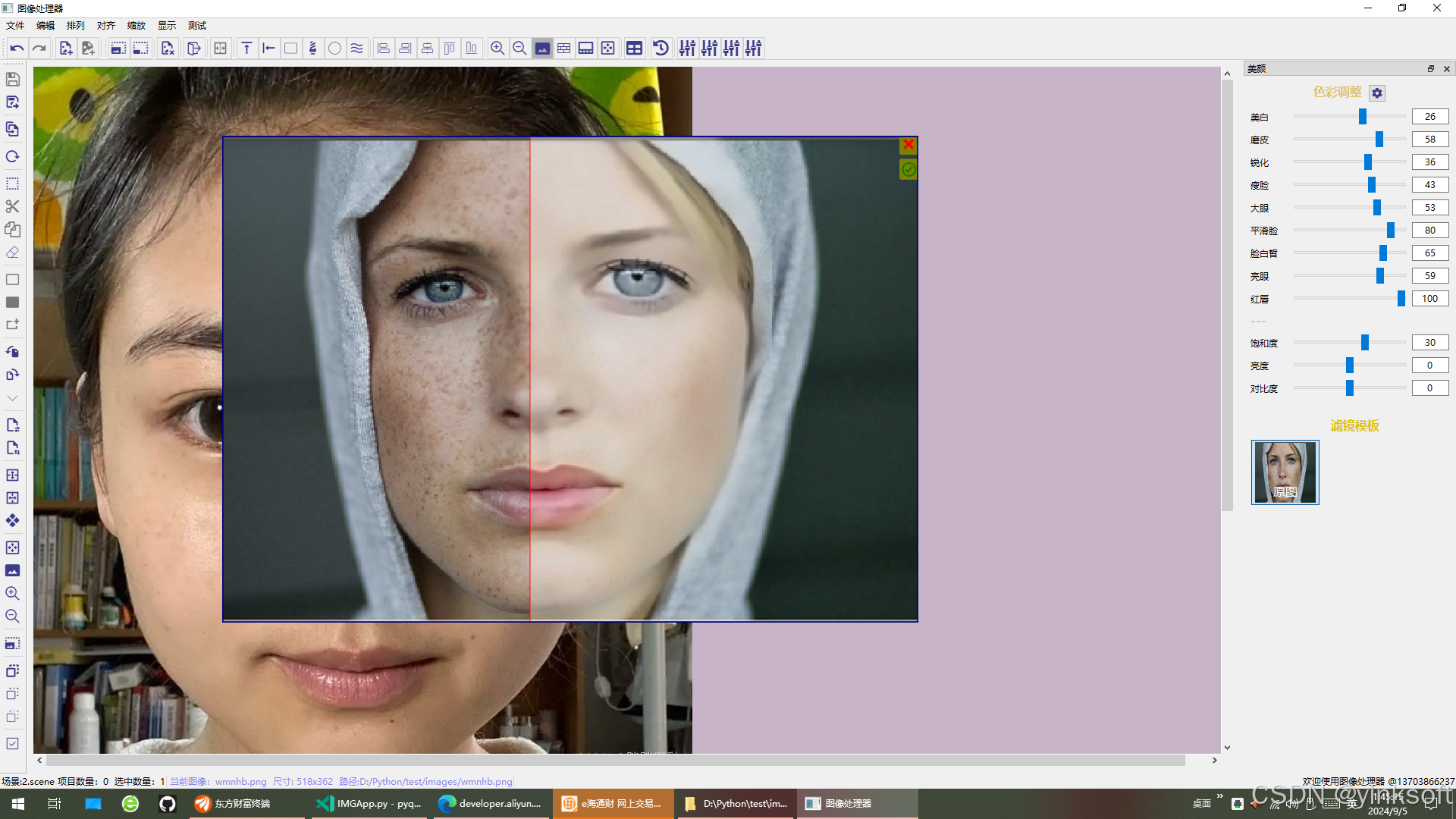
Task: Click the undo arrow in the toolbar
Action: pyautogui.click(x=17, y=49)
